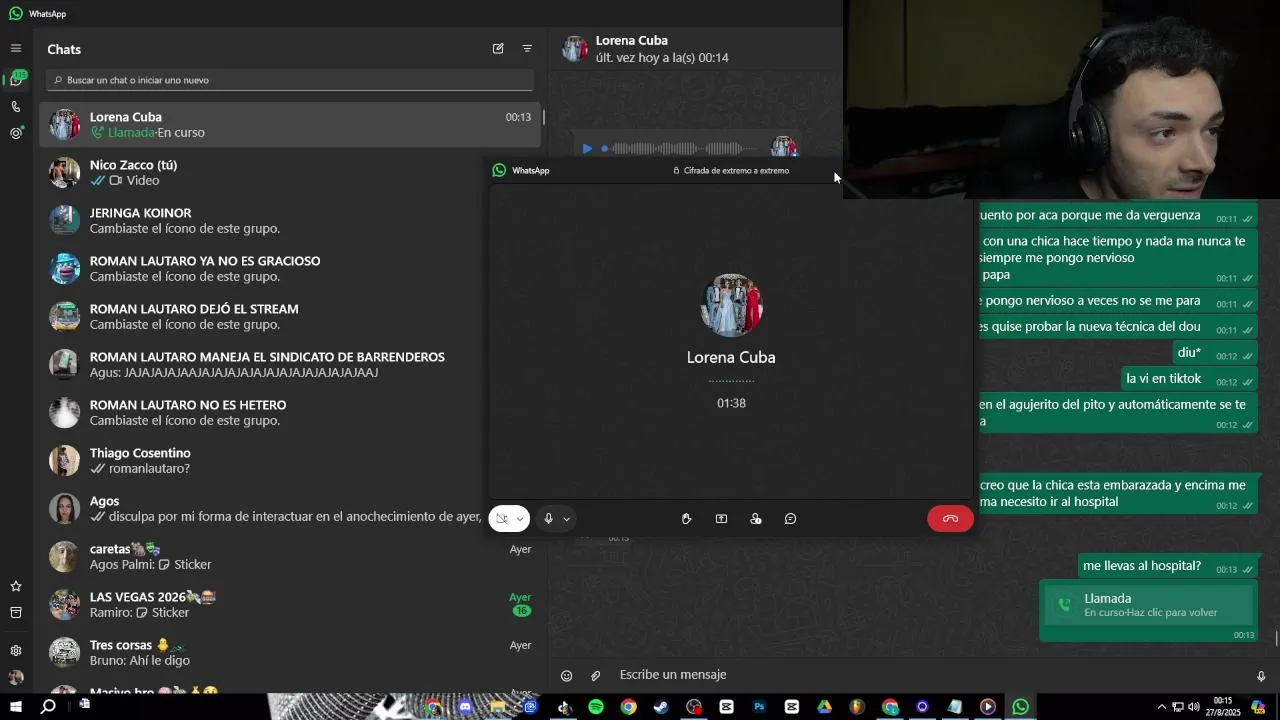Image resolution: width=1280 pixels, height=720 pixels.
Task: Click the end-to-end encrypted label
Action: [x=731, y=170]
